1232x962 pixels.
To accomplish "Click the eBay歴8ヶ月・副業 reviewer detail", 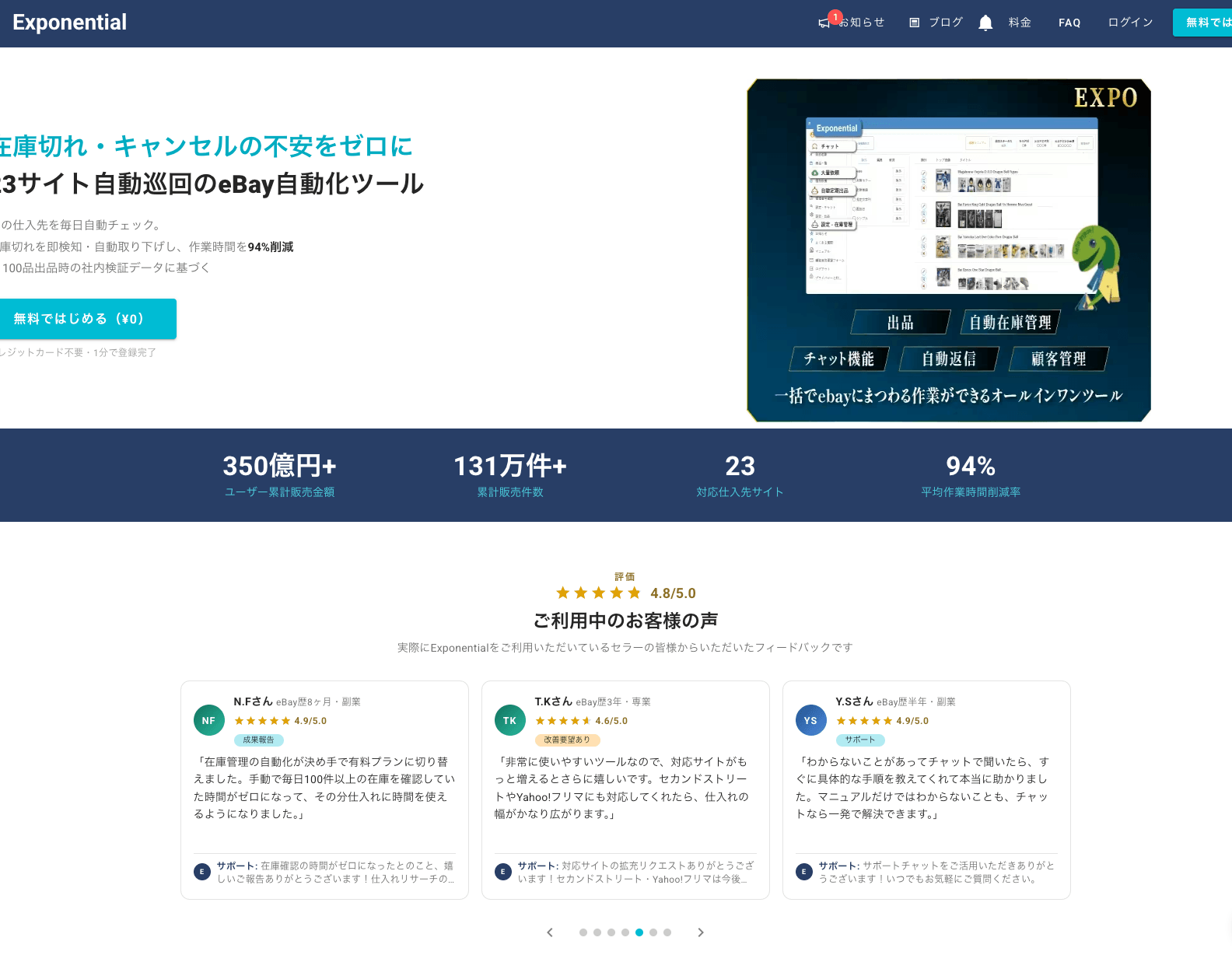I will pos(318,701).
